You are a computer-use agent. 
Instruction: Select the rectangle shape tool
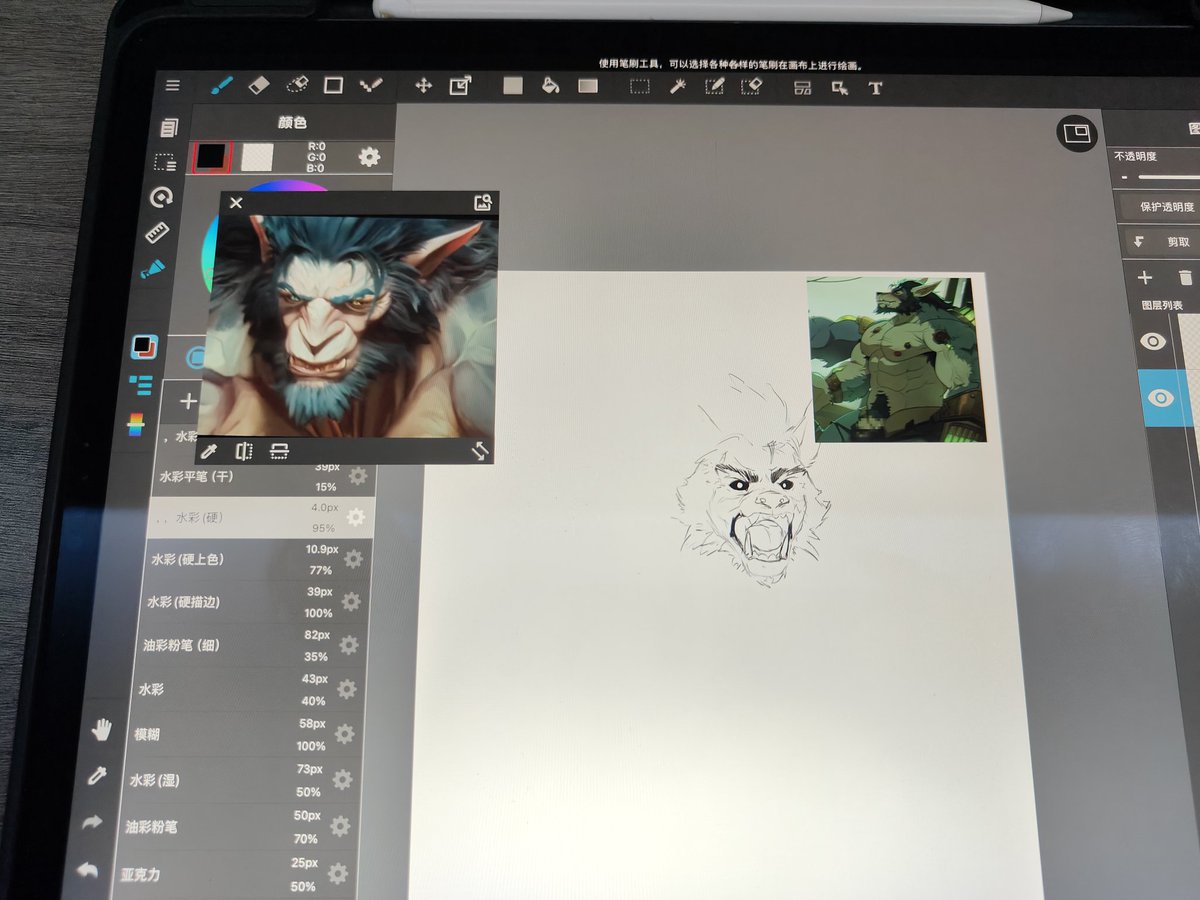pos(333,86)
